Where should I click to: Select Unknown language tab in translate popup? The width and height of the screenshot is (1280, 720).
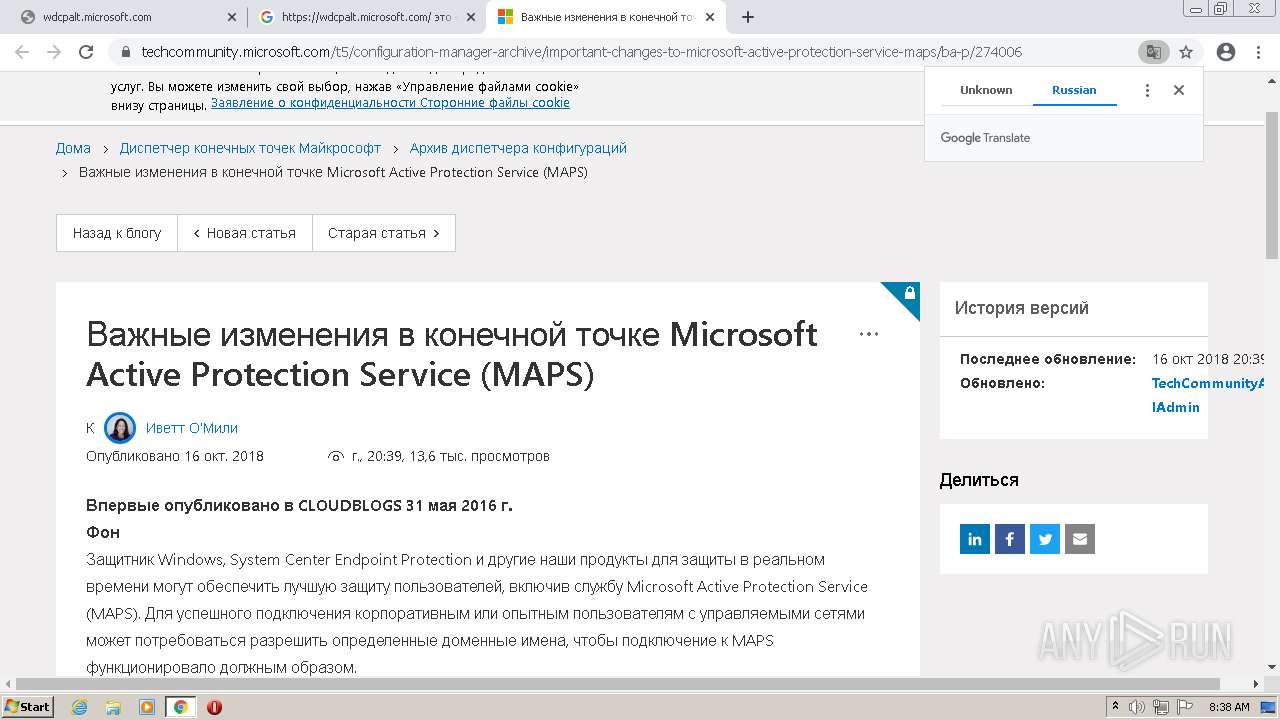[x=986, y=90]
